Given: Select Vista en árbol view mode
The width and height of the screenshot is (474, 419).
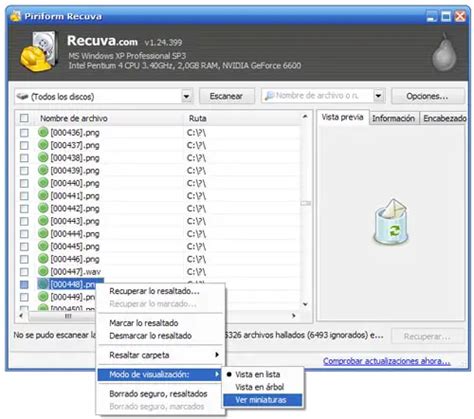Looking at the screenshot, I should pyautogui.click(x=259, y=387).
